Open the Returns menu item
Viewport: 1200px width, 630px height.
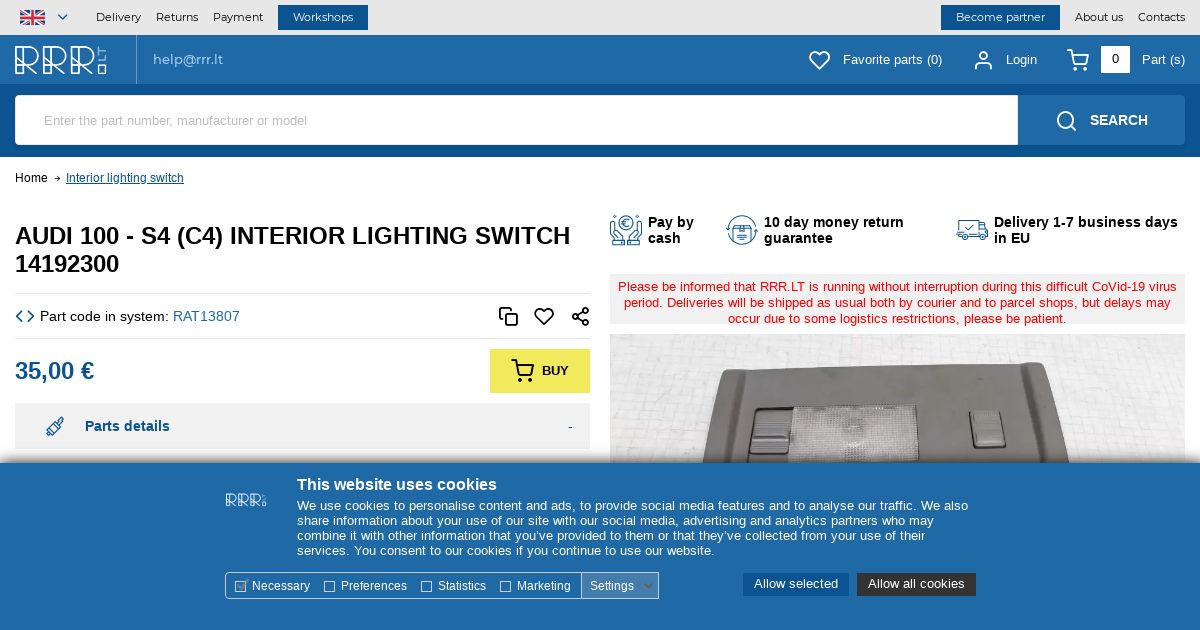[x=177, y=17]
